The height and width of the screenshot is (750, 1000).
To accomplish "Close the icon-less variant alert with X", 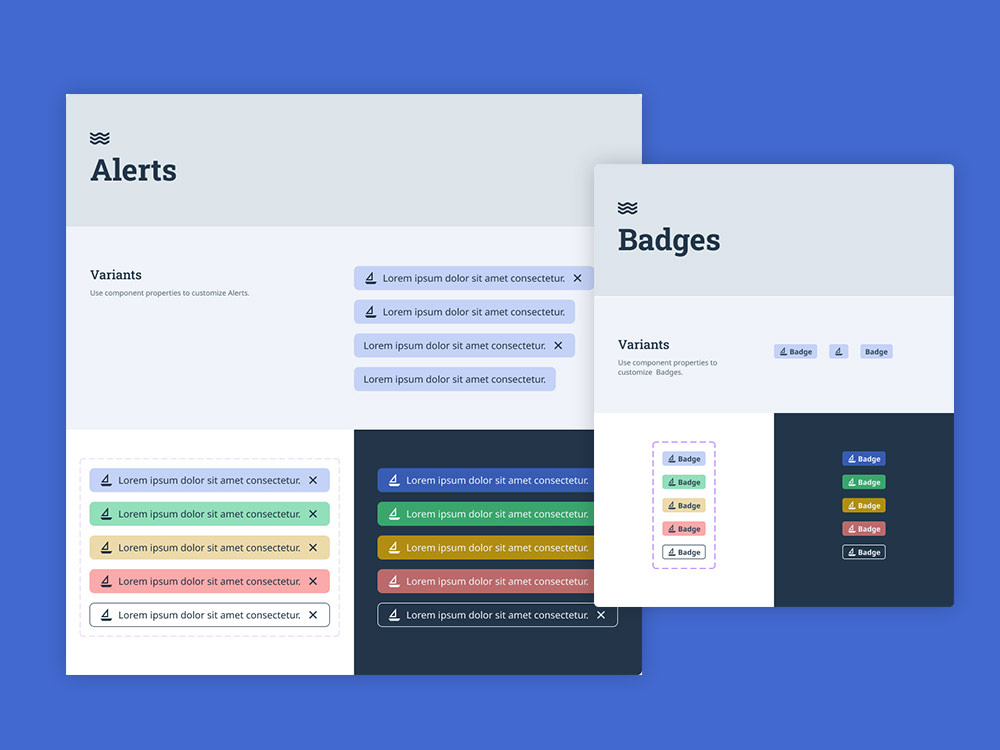I will pyautogui.click(x=558, y=346).
